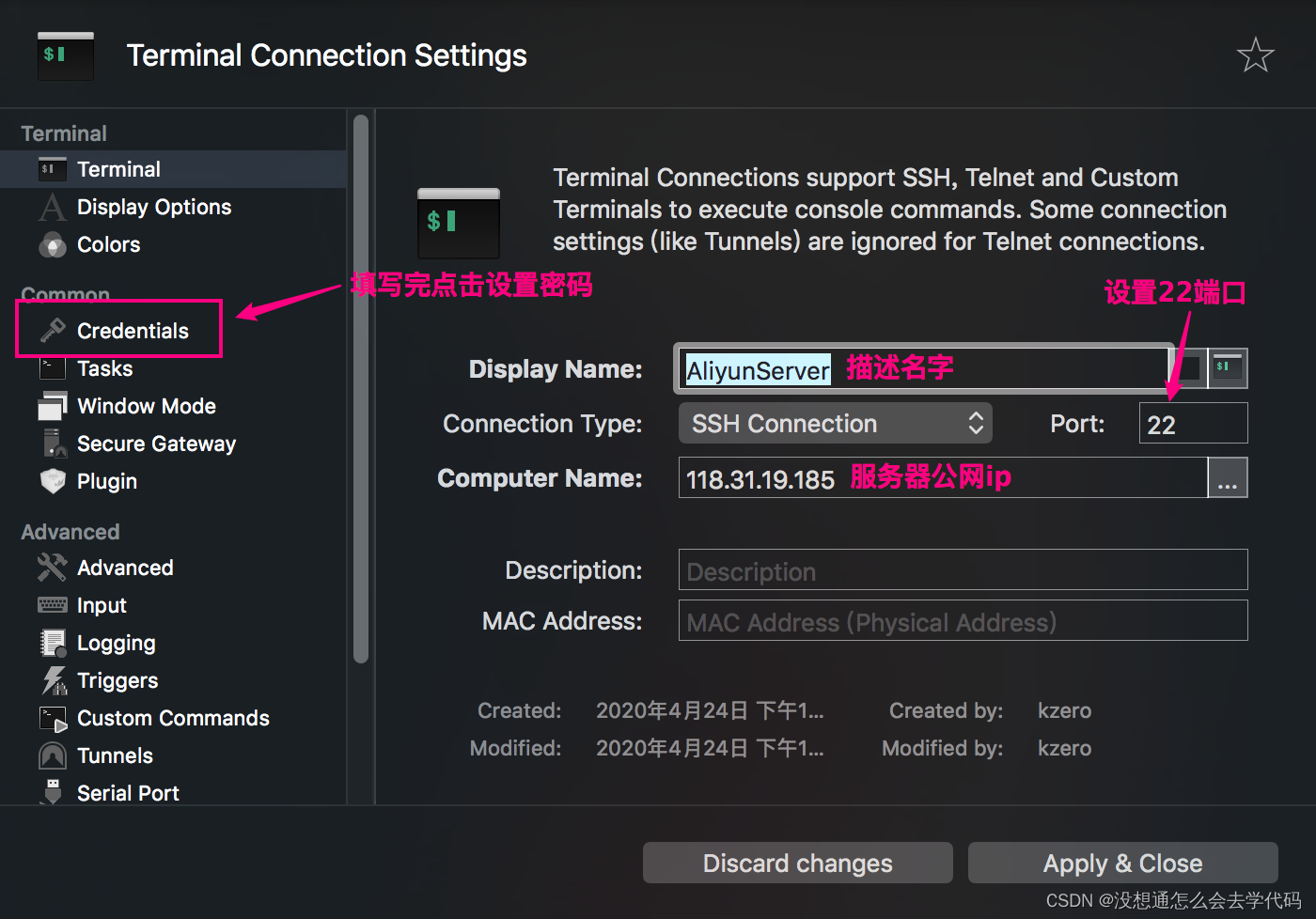Click the Plugin box icon
This screenshot has height=919, width=1316.
coord(53,481)
